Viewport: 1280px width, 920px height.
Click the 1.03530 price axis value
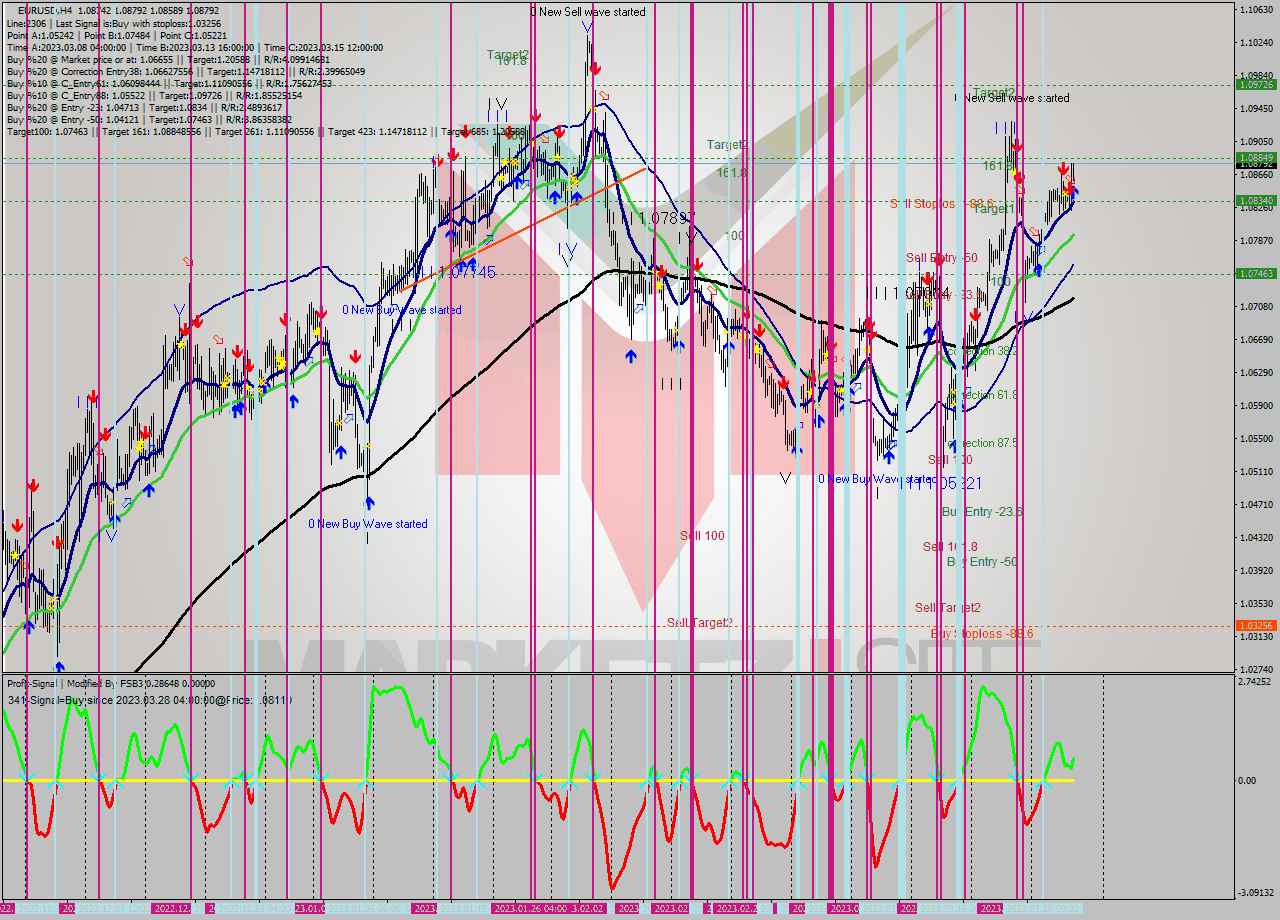[x=1256, y=603]
